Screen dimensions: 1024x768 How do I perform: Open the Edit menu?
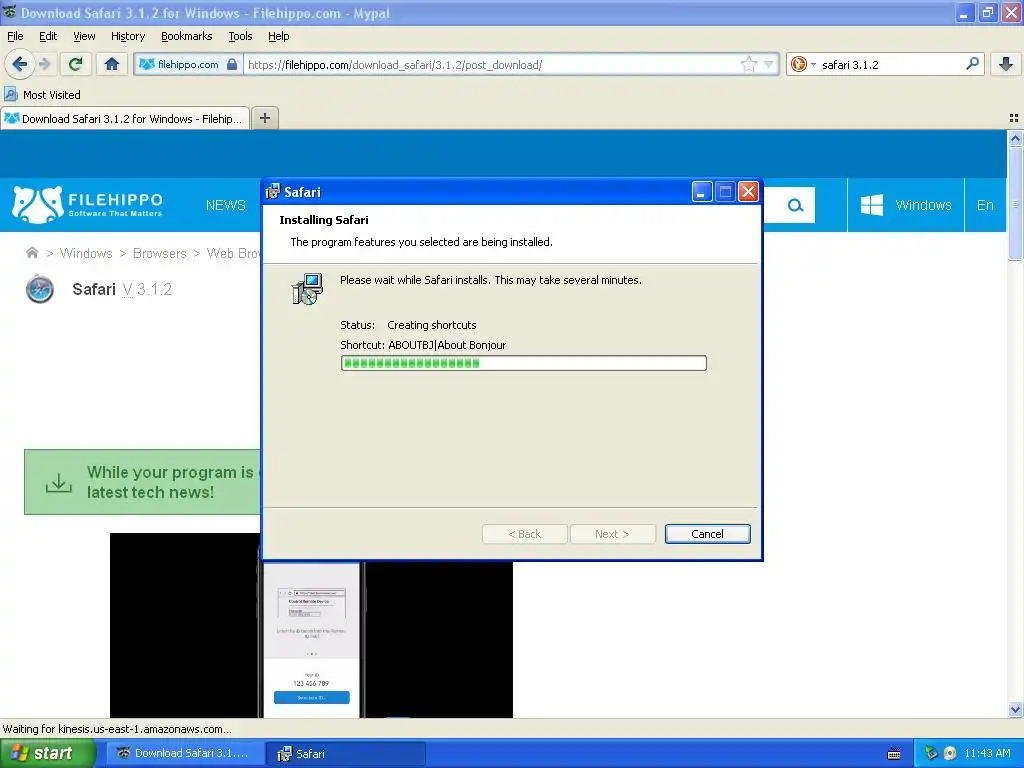click(x=48, y=36)
